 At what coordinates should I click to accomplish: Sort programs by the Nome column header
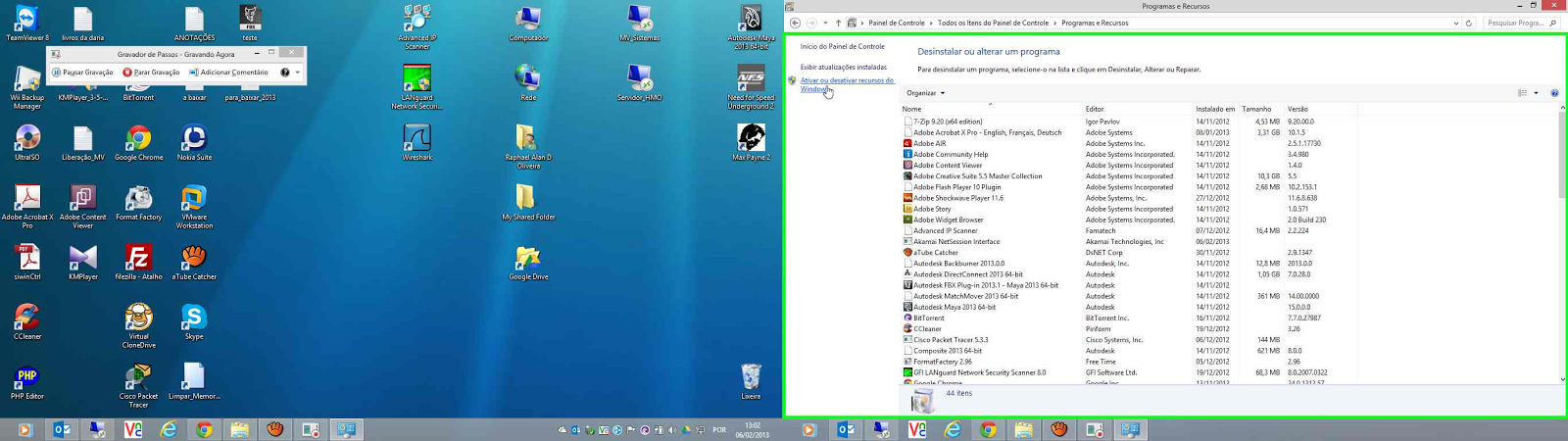click(990, 109)
